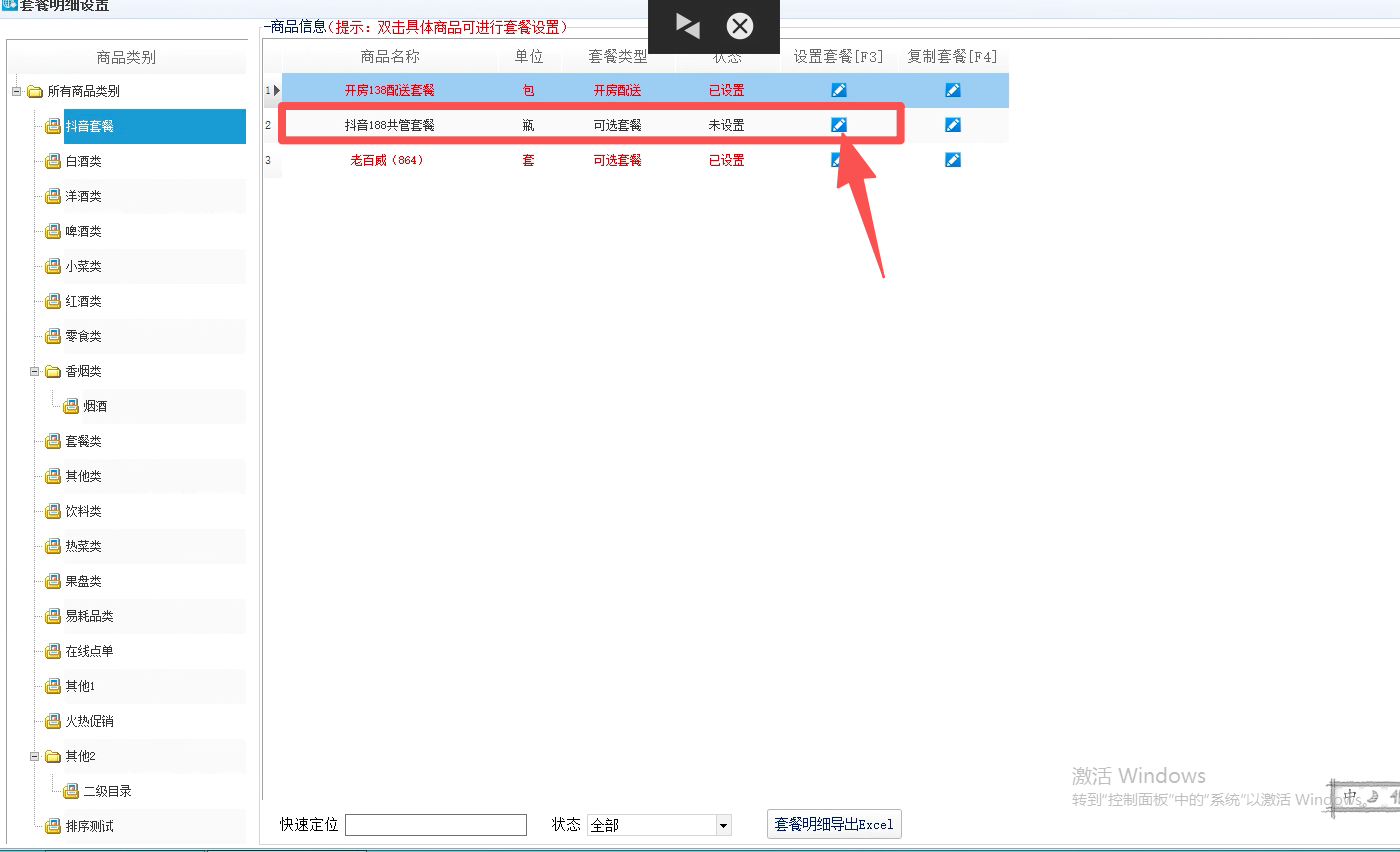Click the 快速定位 search input field
The image size is (1400, 852).
coord(435,825)
